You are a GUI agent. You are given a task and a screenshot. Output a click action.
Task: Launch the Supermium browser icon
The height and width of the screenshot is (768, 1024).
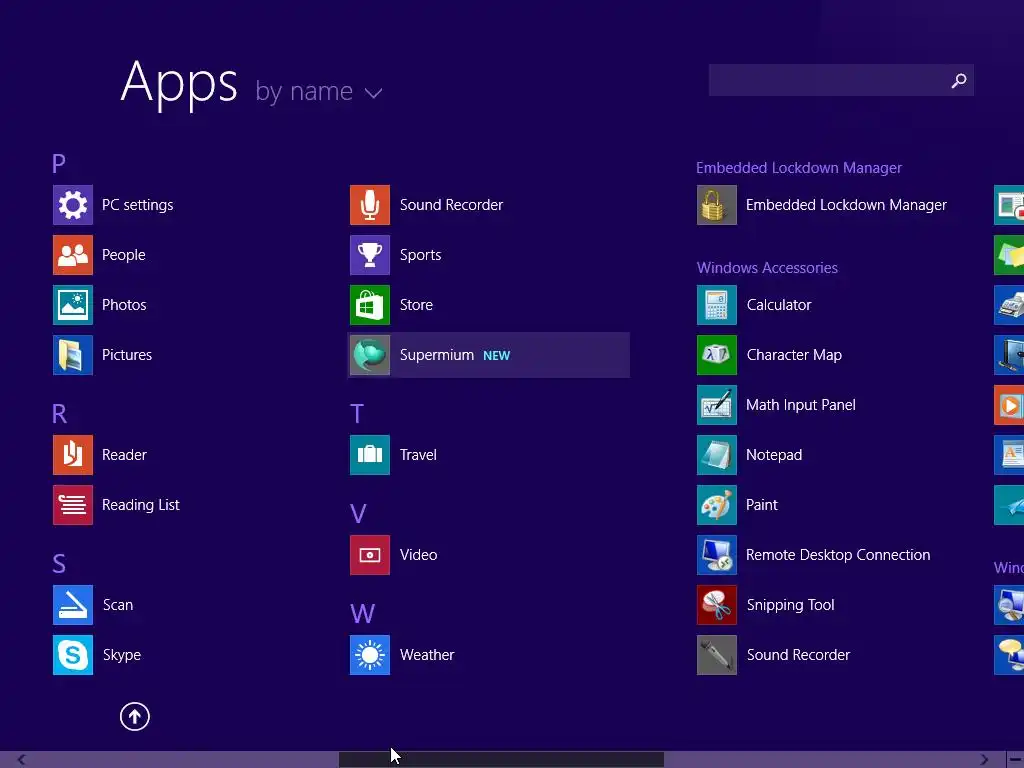[x=370, y=355]
